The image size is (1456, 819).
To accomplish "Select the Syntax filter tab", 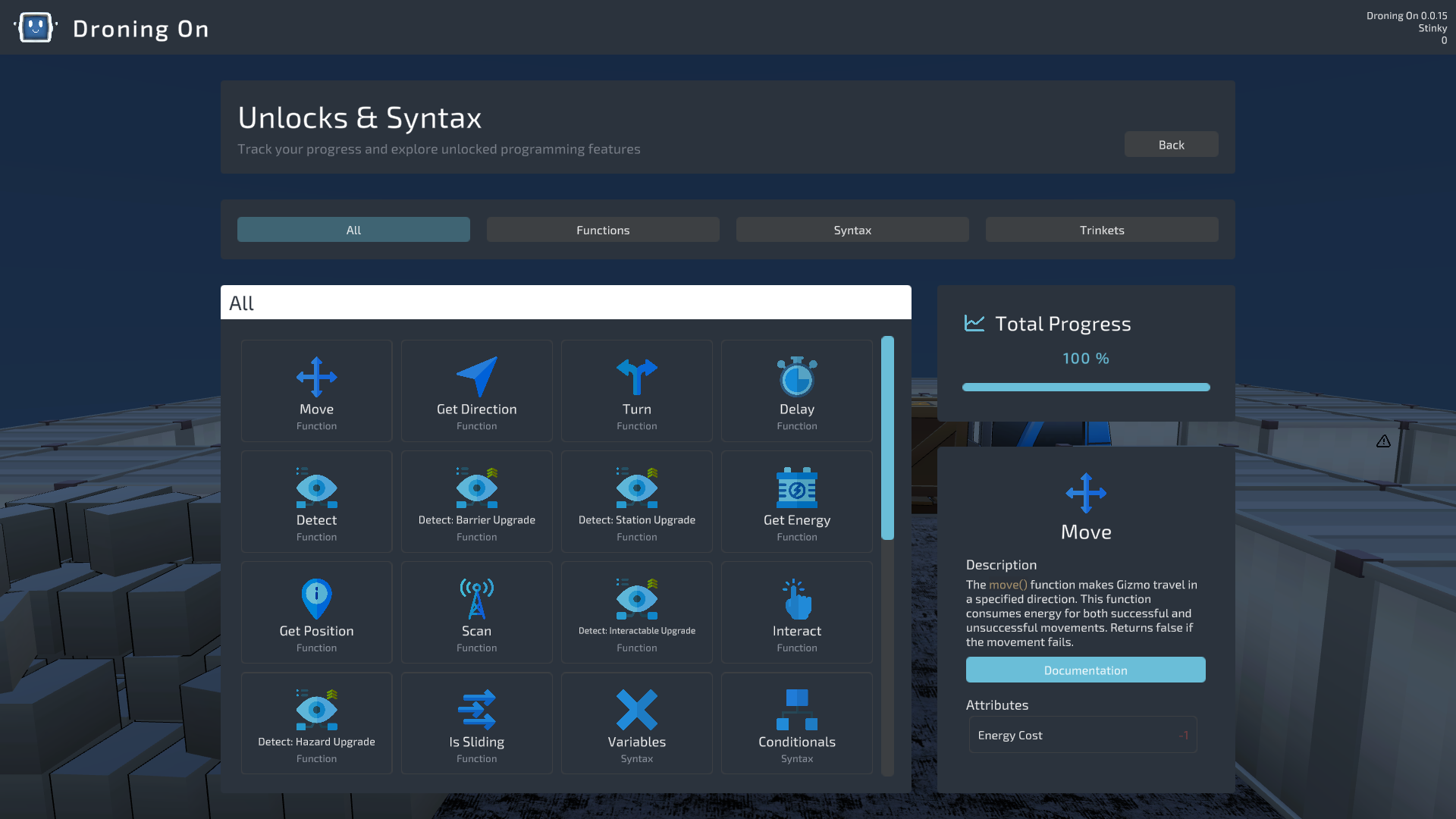I will (x=852, y=229).
